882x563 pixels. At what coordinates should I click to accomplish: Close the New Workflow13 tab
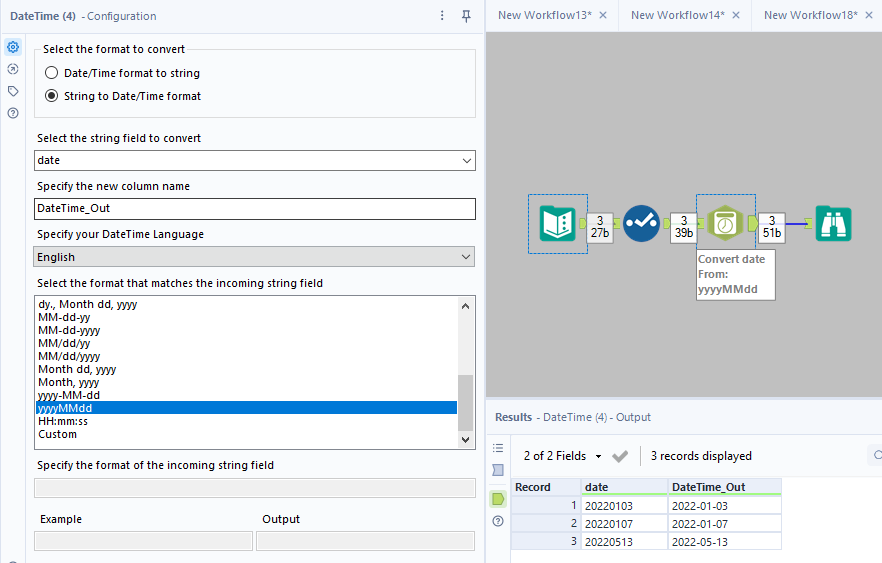click(x=603, y=15)
